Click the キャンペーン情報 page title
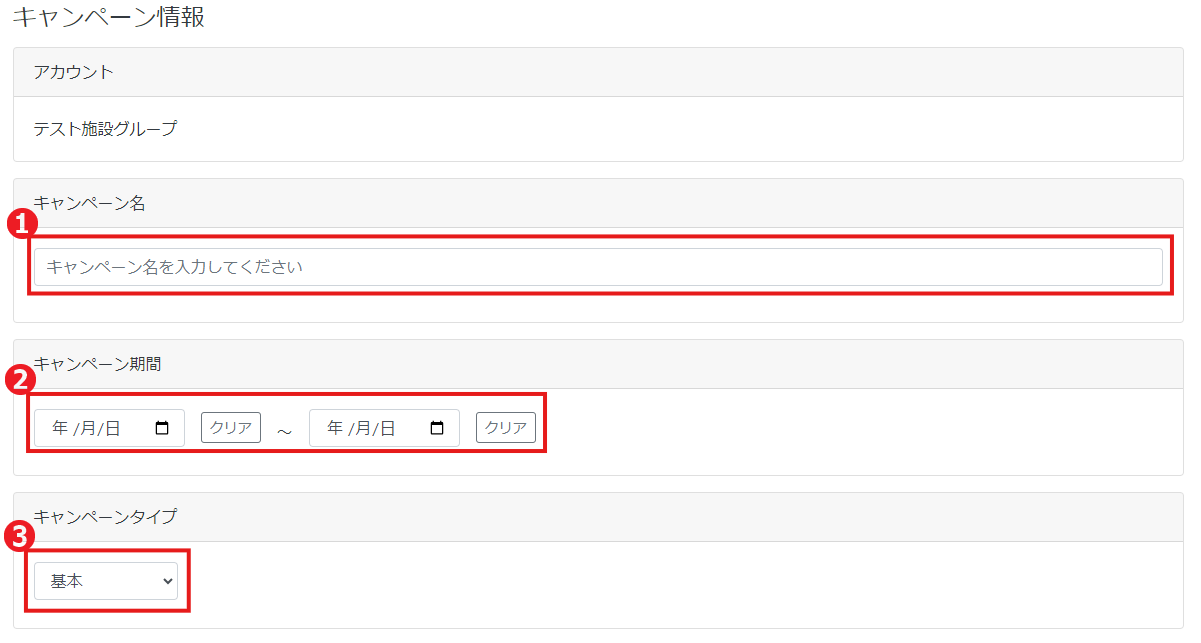This screenshot has width=1201, height=643. click(x=108, y=17)
